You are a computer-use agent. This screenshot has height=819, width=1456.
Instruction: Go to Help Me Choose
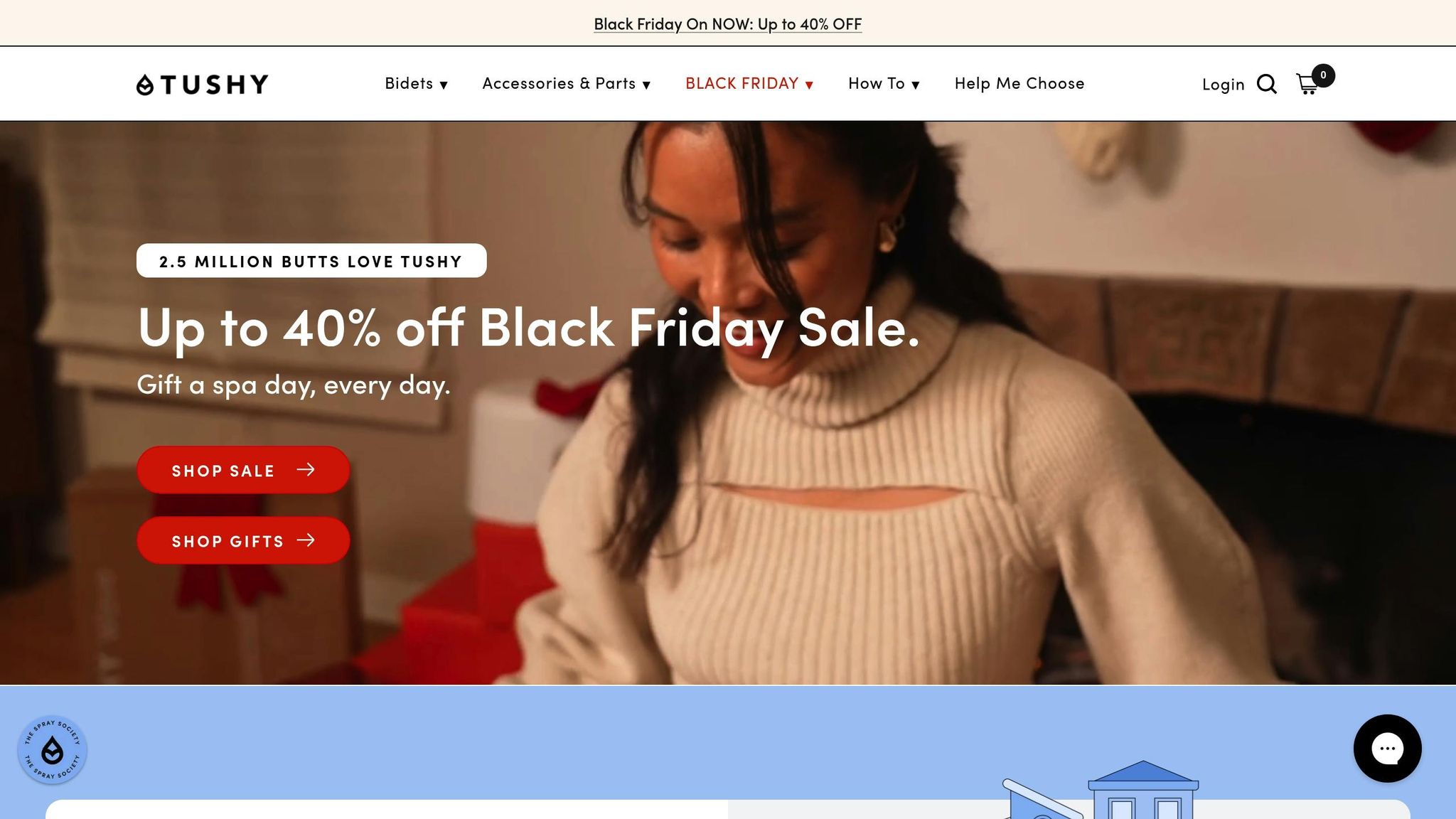click(x=1019, y=84)
